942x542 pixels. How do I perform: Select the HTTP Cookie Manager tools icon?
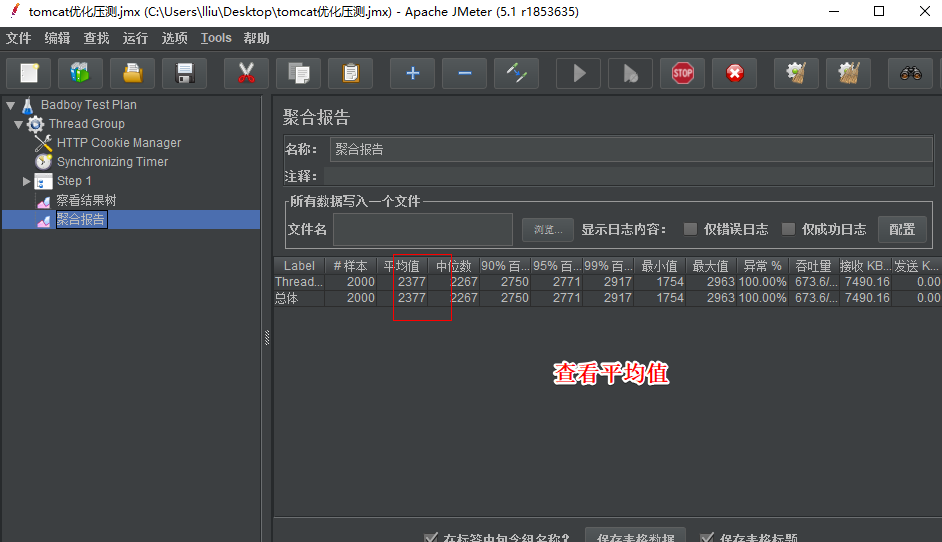click(x=43, y=143)
